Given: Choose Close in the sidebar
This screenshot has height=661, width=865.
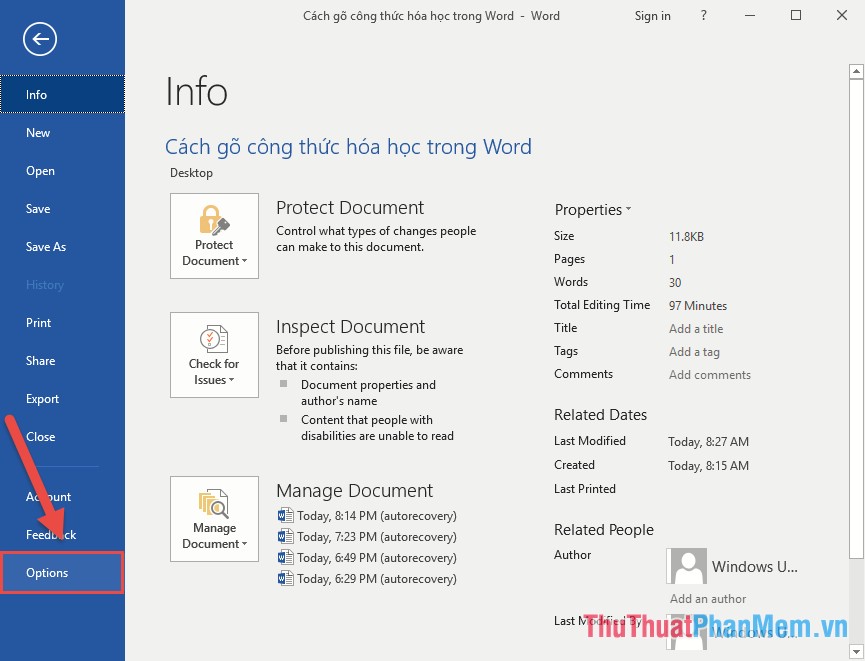Looking at the screenshot, I should click(x=62, y=436).
